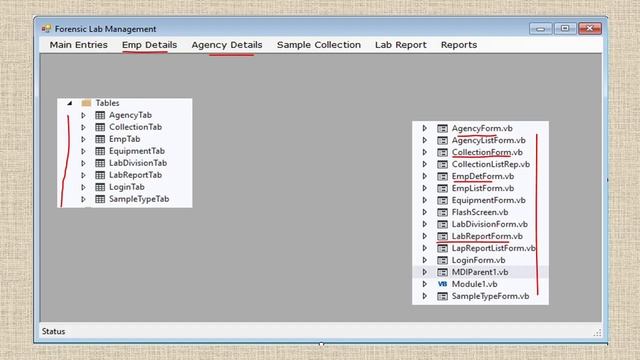Click the Module1.vb VB icon
This screenshot has height=360, width=640.
(x=442, y=284)
